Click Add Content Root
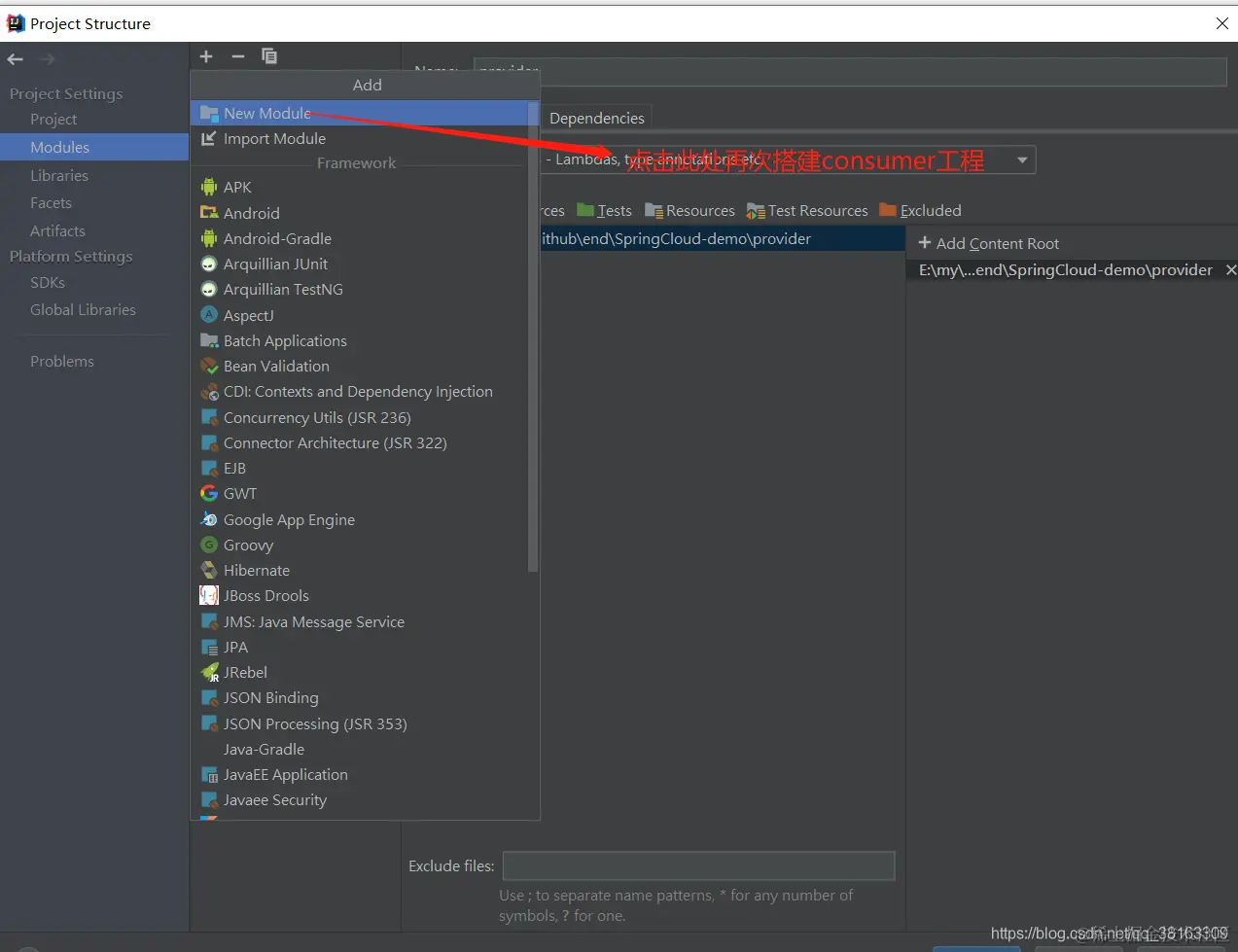This screenshot has height=952, width=1238. [x=989, y=243]
